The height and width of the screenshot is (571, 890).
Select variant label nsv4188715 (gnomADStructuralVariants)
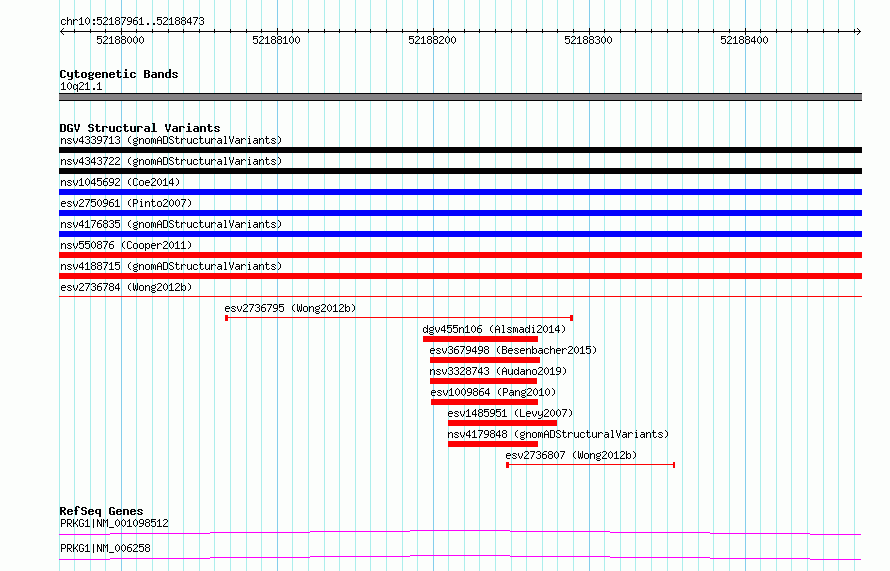tap(171, 266)
